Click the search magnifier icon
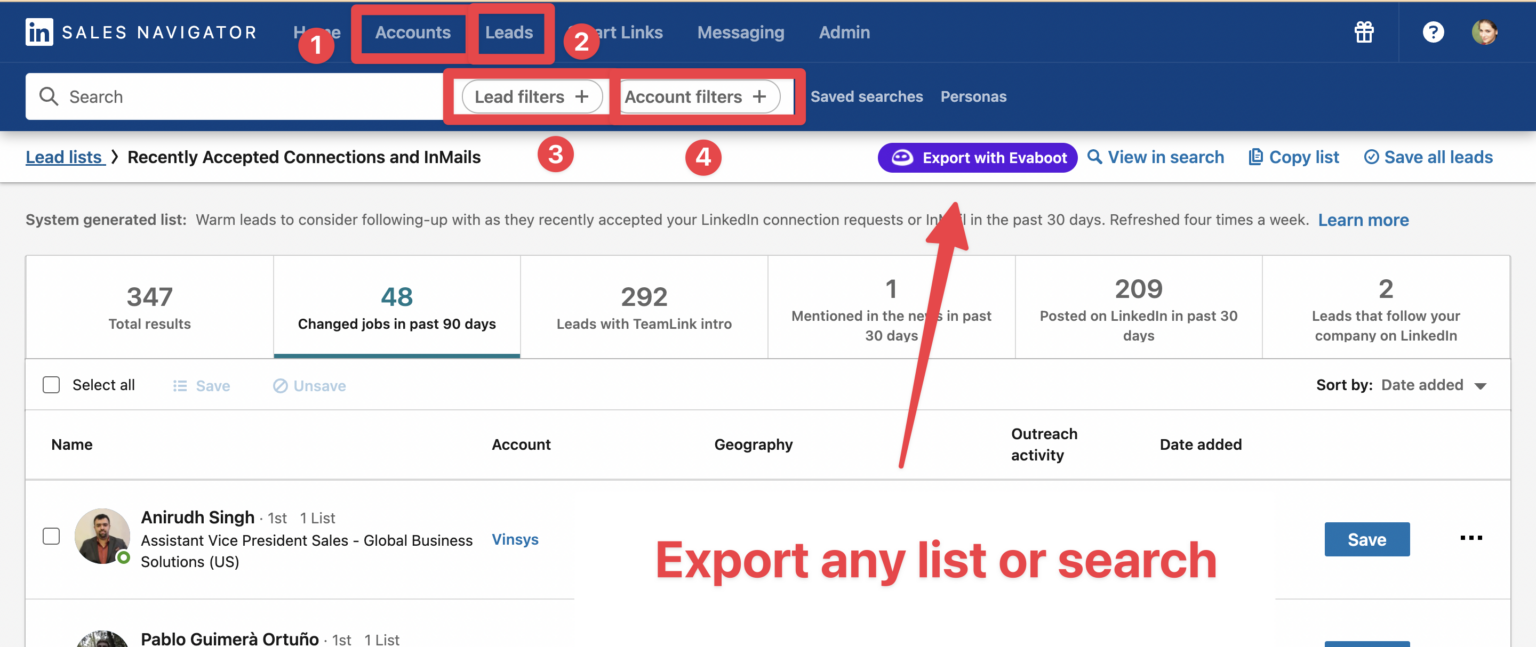This screenshot has height=647, width=1536. coord(48,96)
